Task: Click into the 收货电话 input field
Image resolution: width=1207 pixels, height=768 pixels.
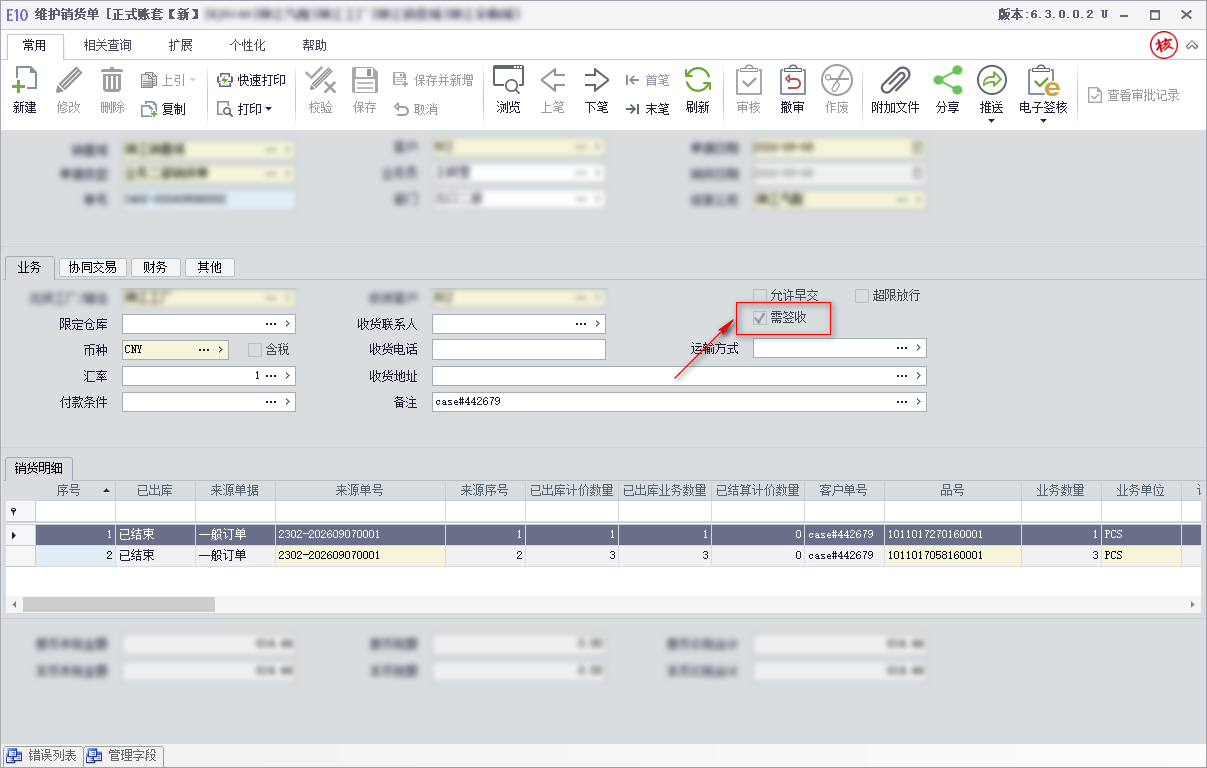Action: coord(519,350)
